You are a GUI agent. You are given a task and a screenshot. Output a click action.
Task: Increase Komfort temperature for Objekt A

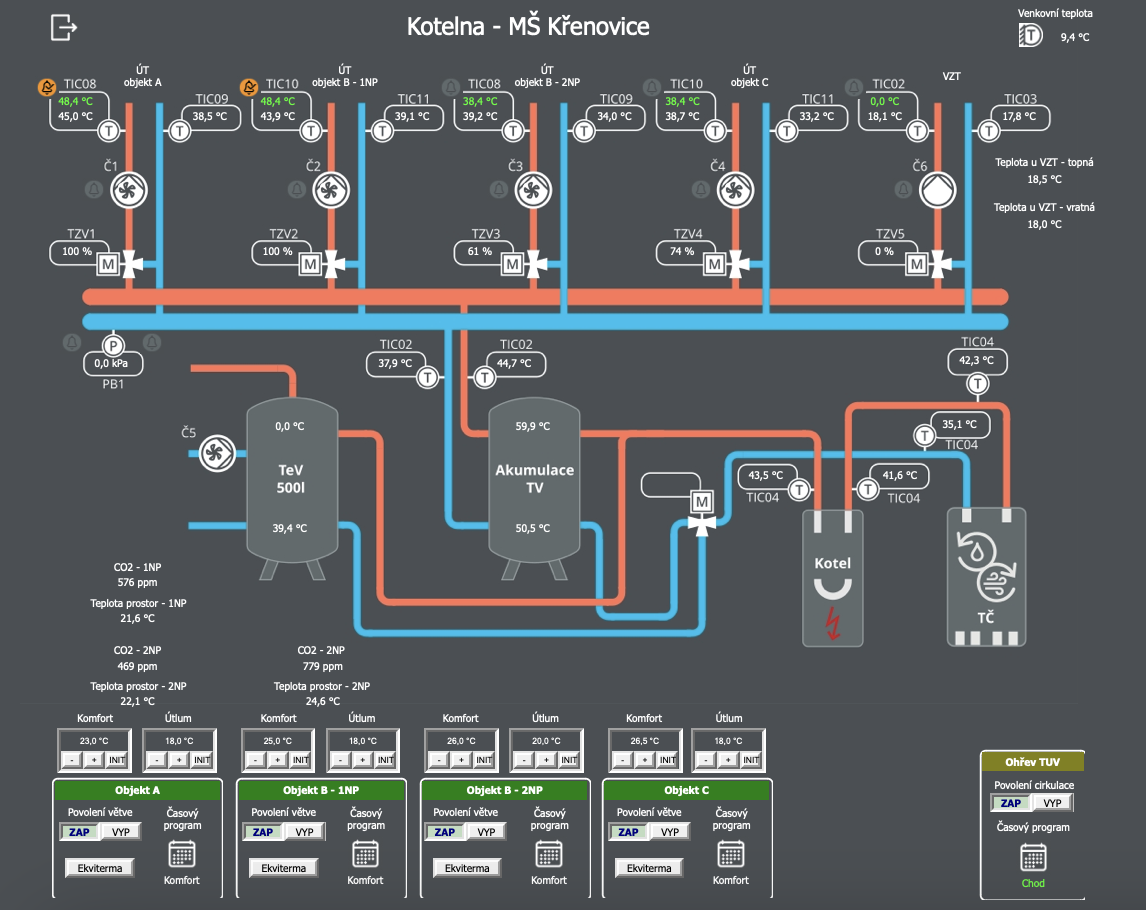94,760
